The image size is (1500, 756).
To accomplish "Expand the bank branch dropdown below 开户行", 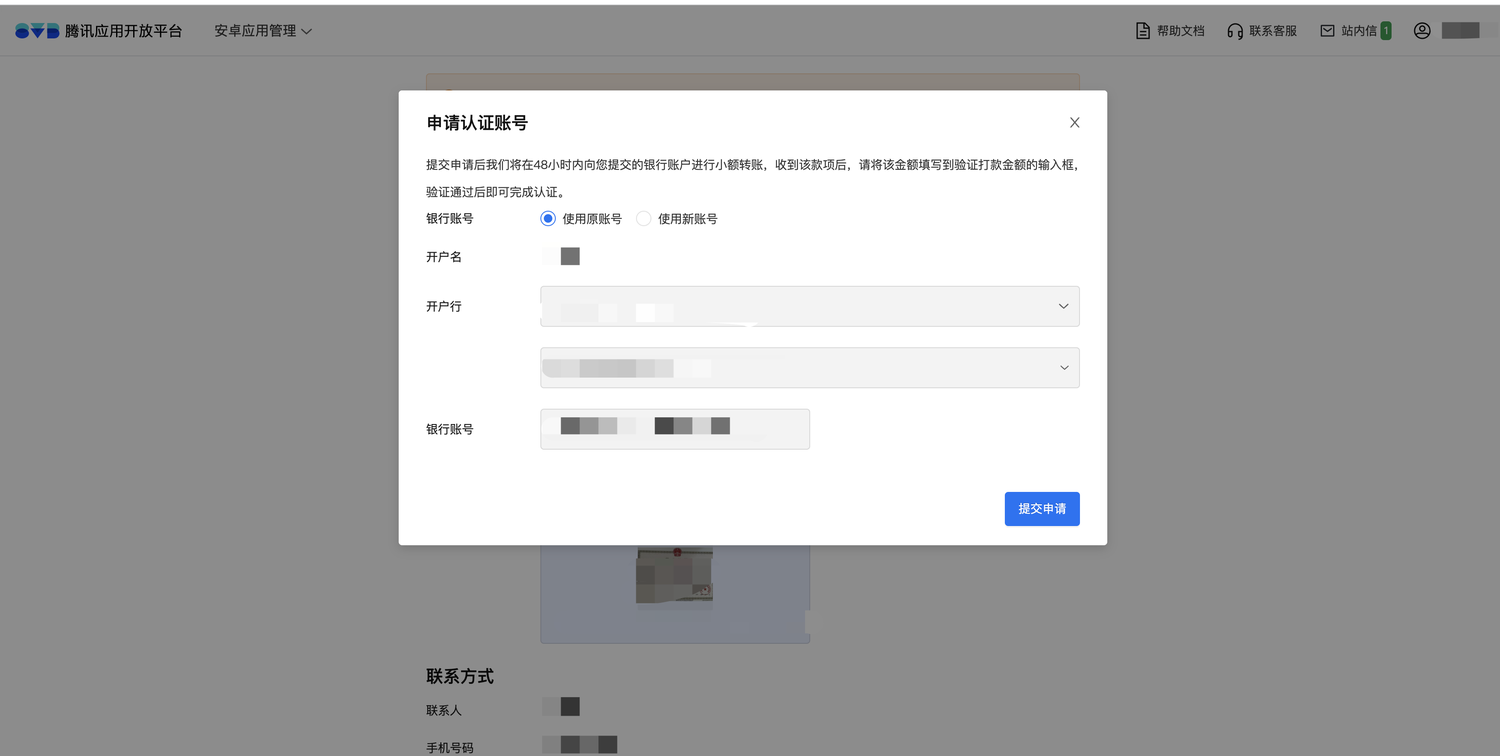I will coord(810,368).
